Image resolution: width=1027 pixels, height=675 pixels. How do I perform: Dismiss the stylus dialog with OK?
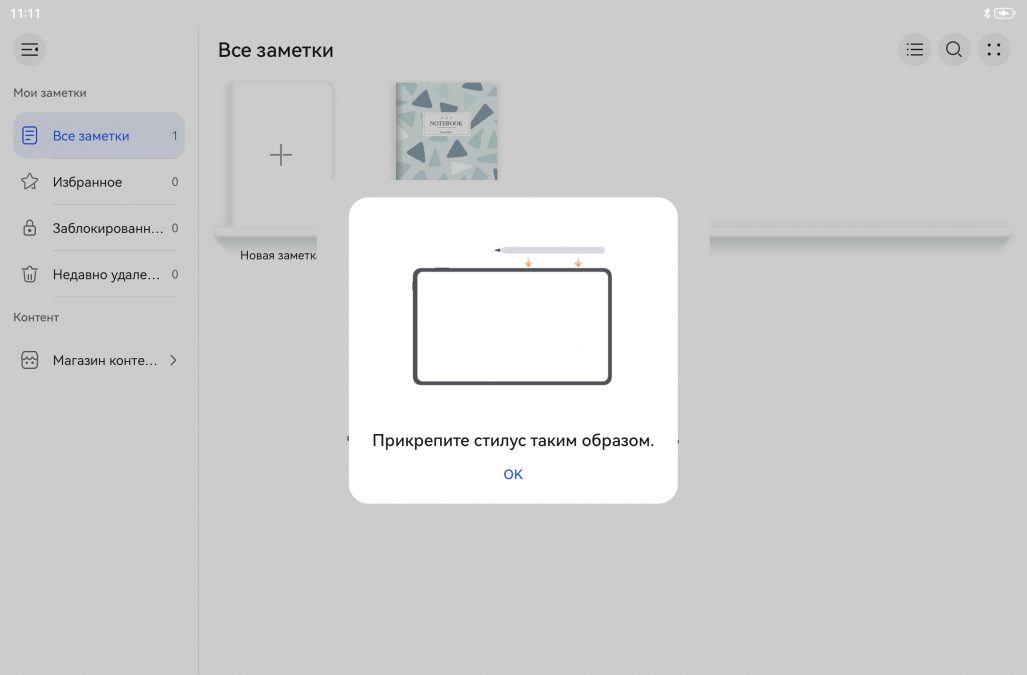point(513,473)
